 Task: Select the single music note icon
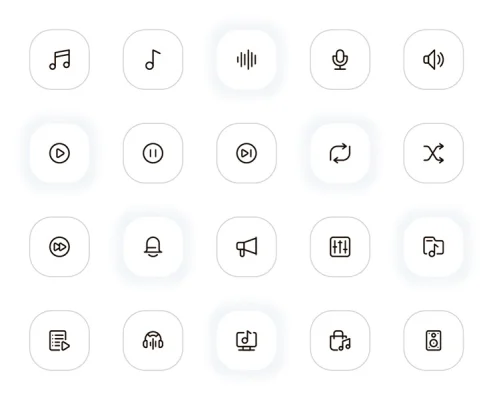[153, 60]
